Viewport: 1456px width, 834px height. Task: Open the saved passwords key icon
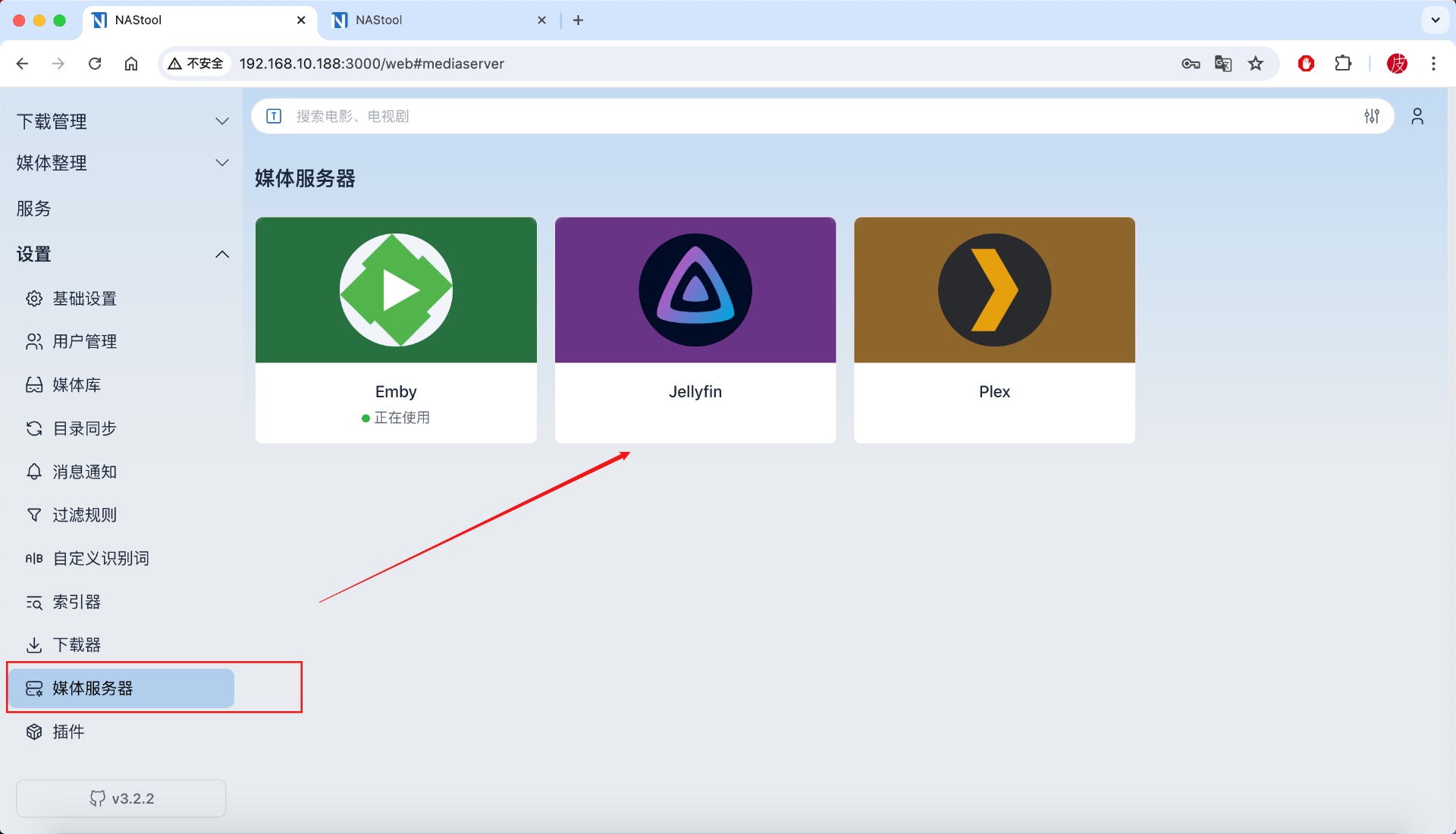[x=1191, y=64]
